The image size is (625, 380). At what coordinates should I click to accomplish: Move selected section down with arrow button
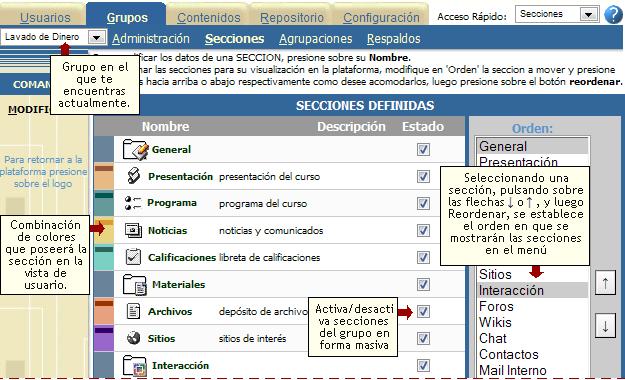tap(605, 326)
